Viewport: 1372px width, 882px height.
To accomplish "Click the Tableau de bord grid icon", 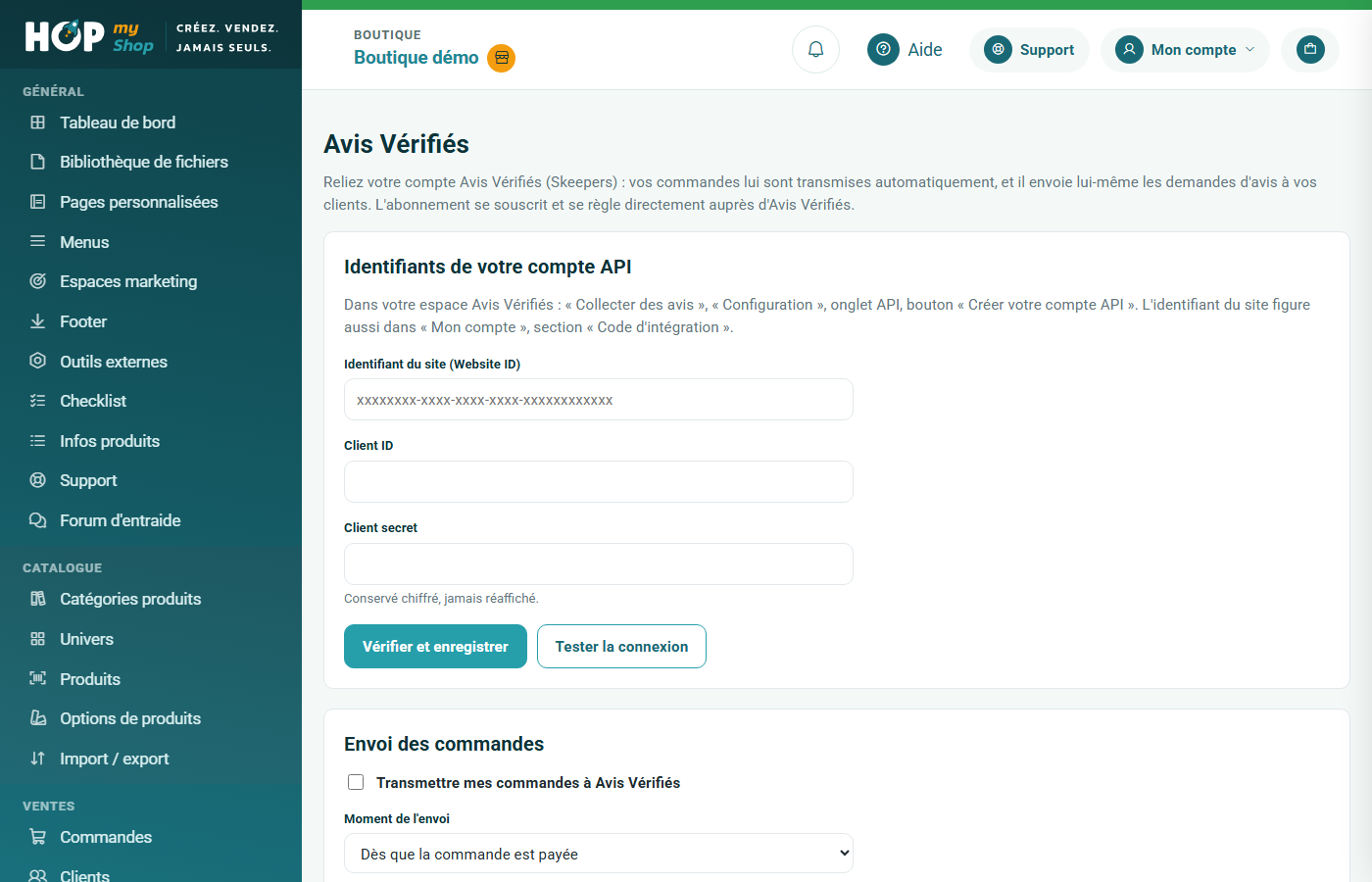I will click(x=38, y=122).
